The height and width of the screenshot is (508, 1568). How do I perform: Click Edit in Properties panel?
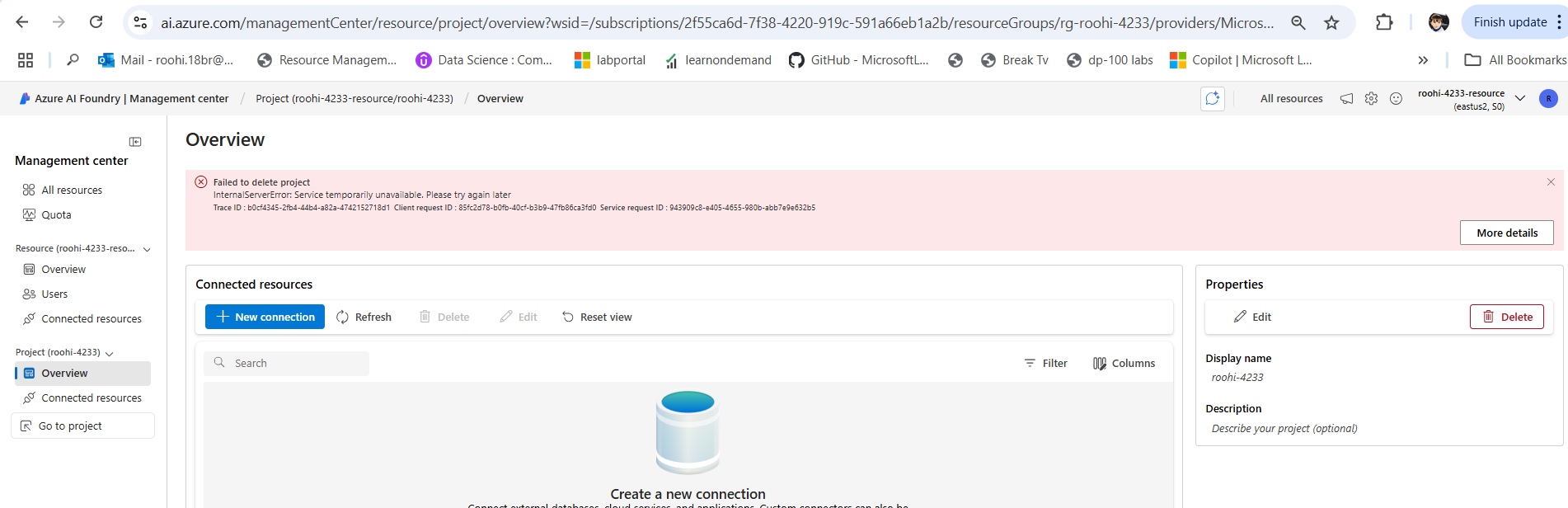1252,317
